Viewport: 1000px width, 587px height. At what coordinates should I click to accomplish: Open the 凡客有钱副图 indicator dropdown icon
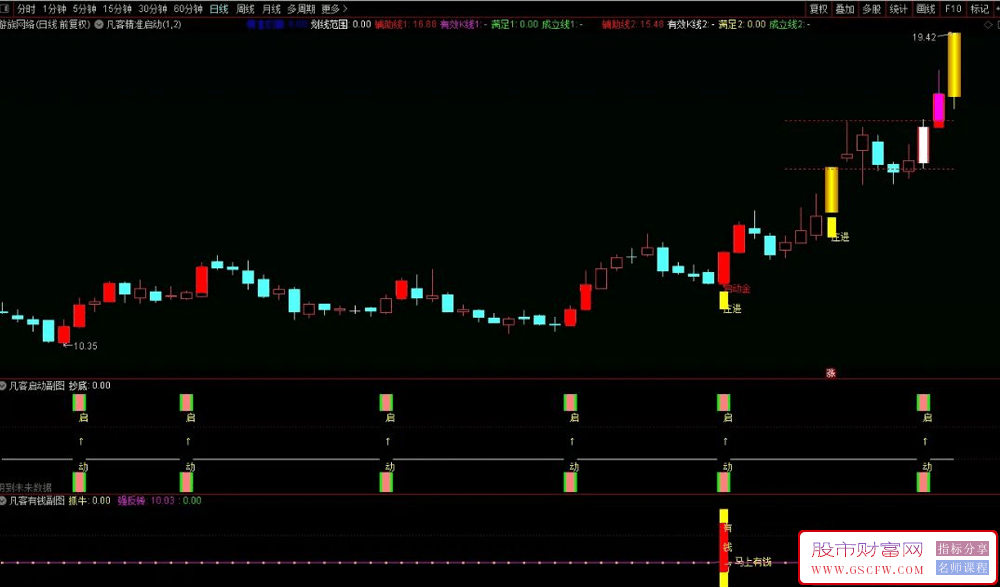tap(3, 500)
